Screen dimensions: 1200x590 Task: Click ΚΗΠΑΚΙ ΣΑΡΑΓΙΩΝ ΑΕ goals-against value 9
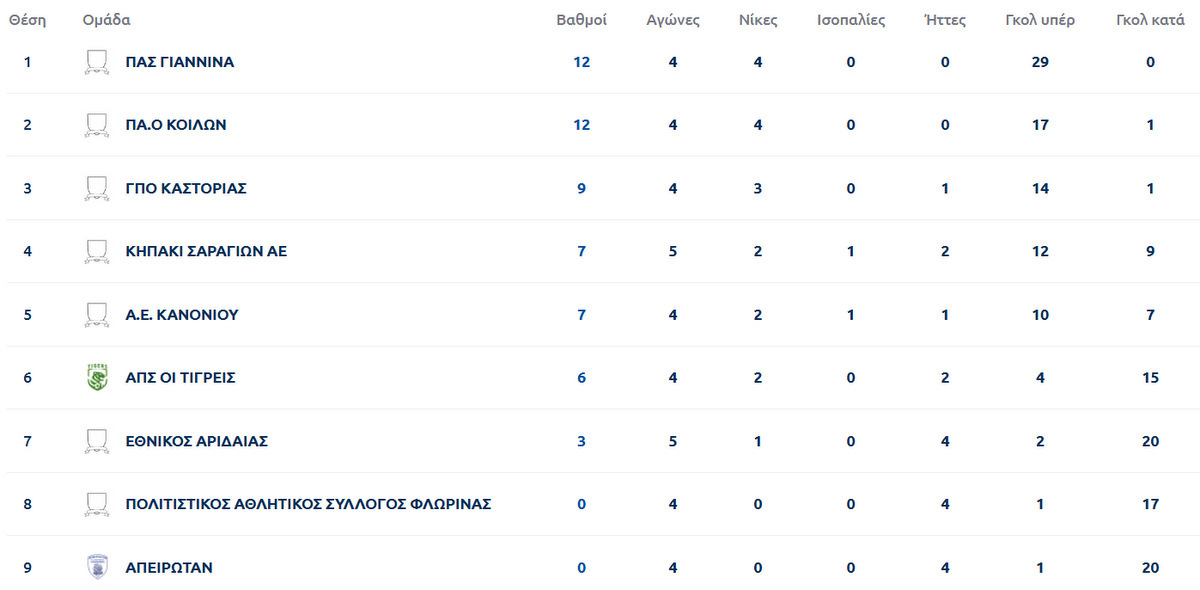click(1151, 251)
